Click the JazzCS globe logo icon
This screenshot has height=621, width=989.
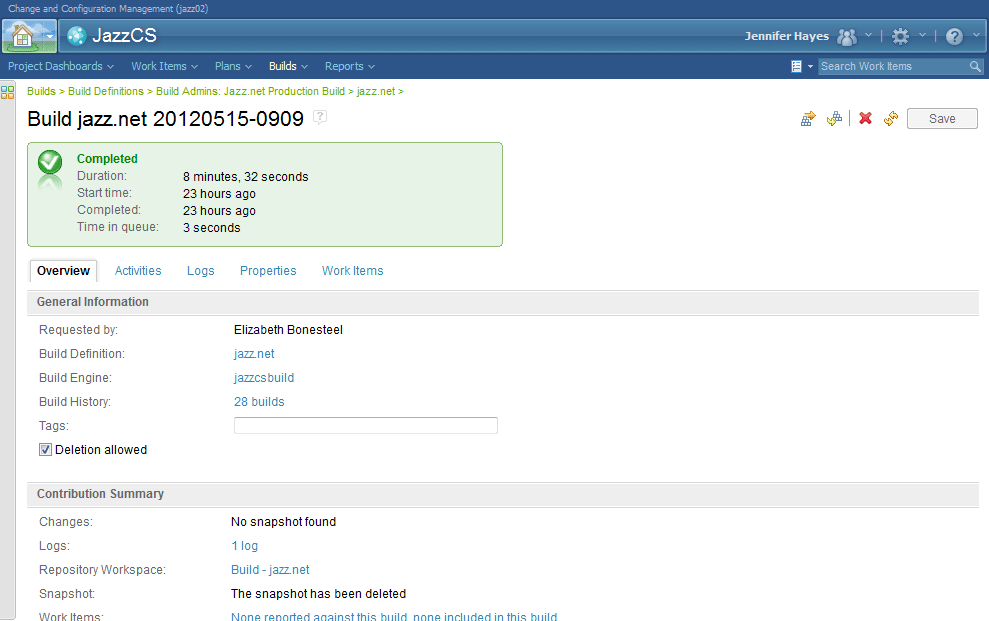coord(77,36)
